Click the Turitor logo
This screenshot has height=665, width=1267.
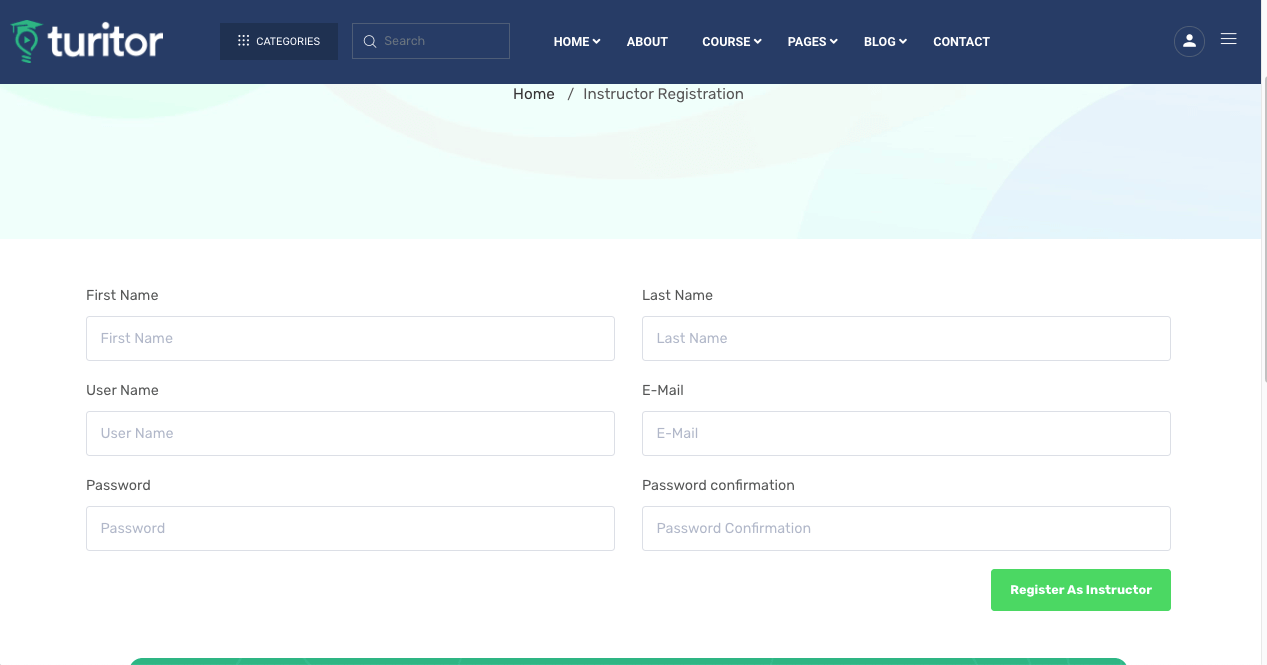(x=86, y=41)
